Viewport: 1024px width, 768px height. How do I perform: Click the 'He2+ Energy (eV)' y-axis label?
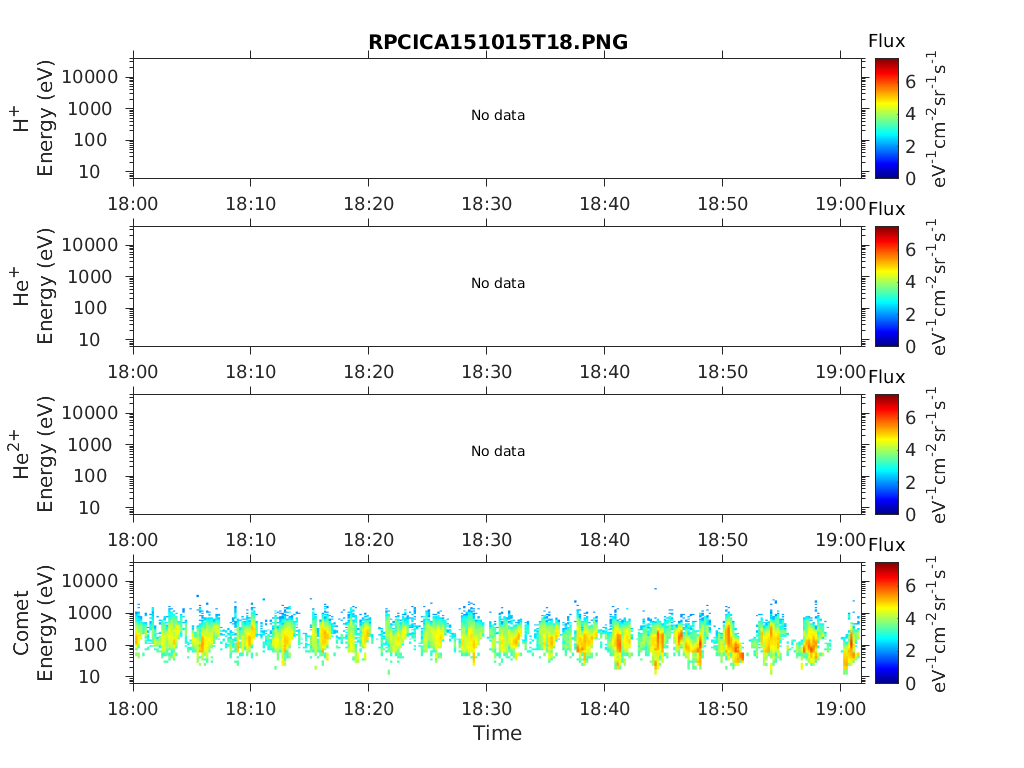(33, 454)
